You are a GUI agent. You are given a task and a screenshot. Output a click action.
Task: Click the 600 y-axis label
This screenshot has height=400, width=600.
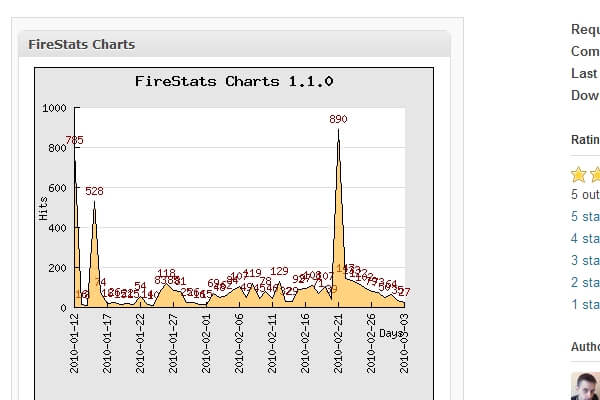pos(57,188)
